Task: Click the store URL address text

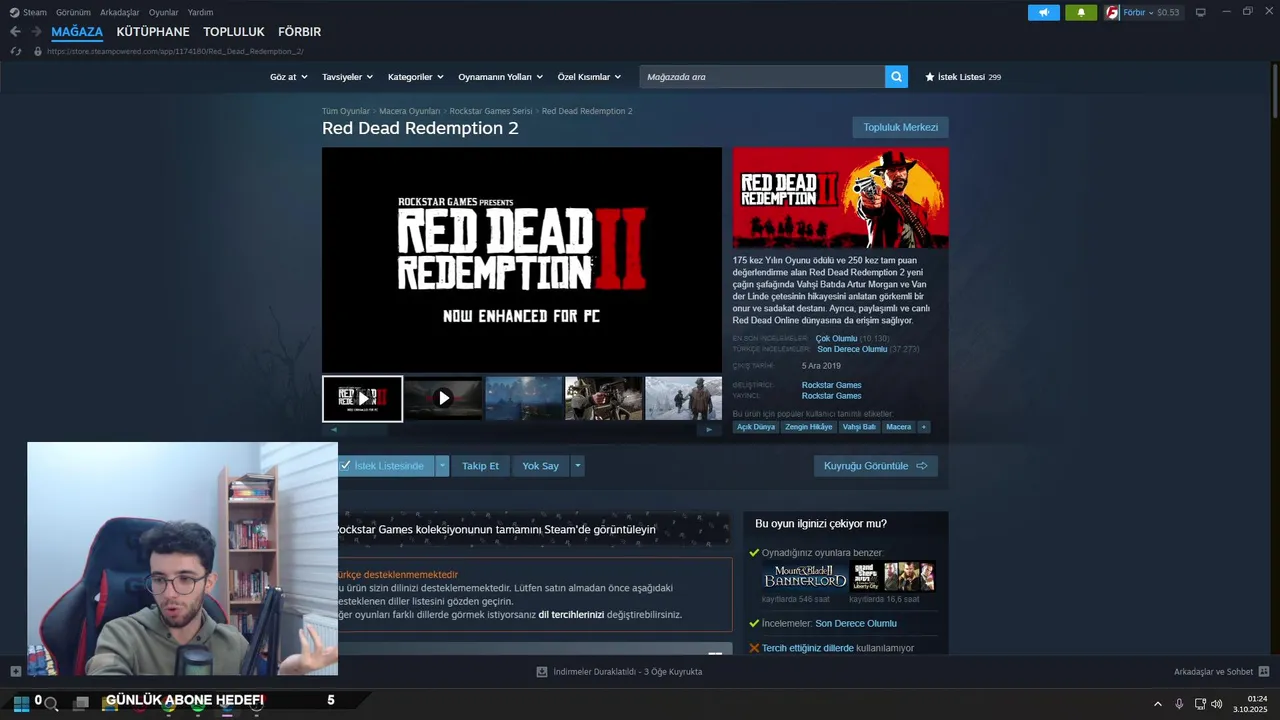Action: coord(175,51)
